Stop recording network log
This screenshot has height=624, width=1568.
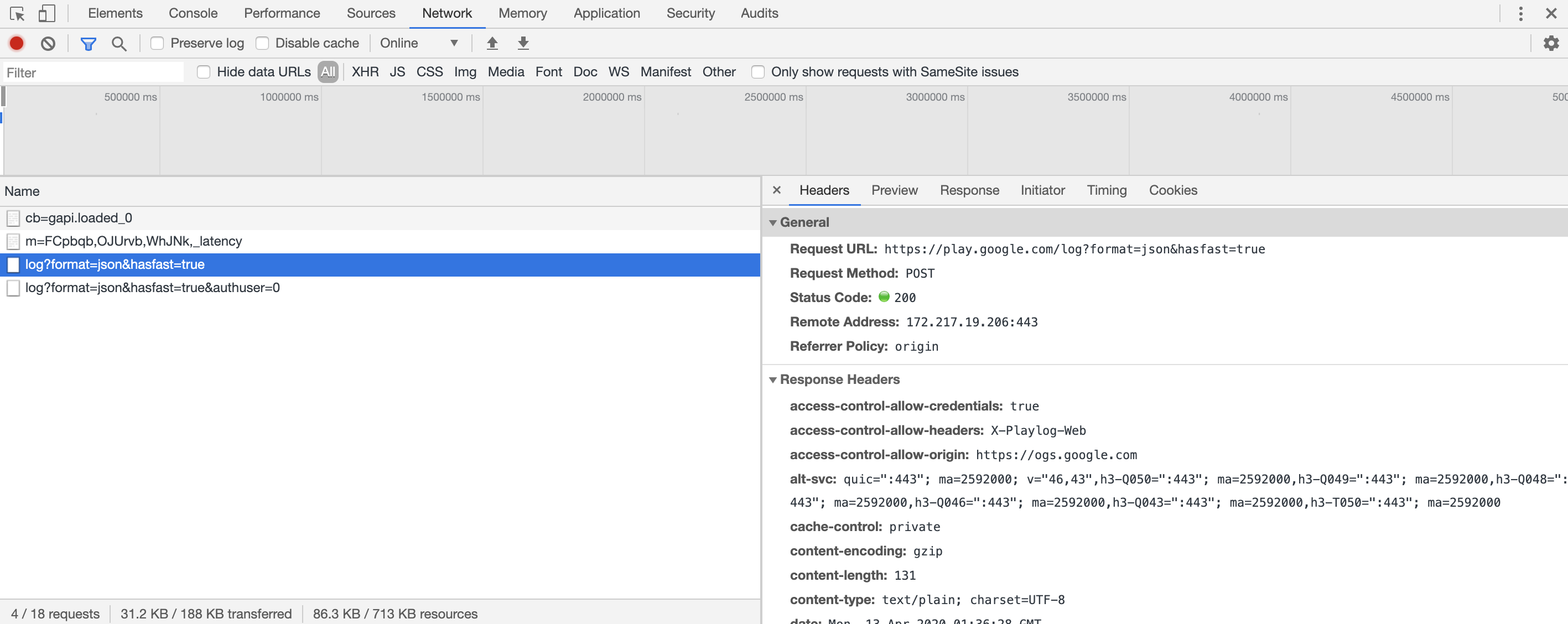[x=17, y=43]
